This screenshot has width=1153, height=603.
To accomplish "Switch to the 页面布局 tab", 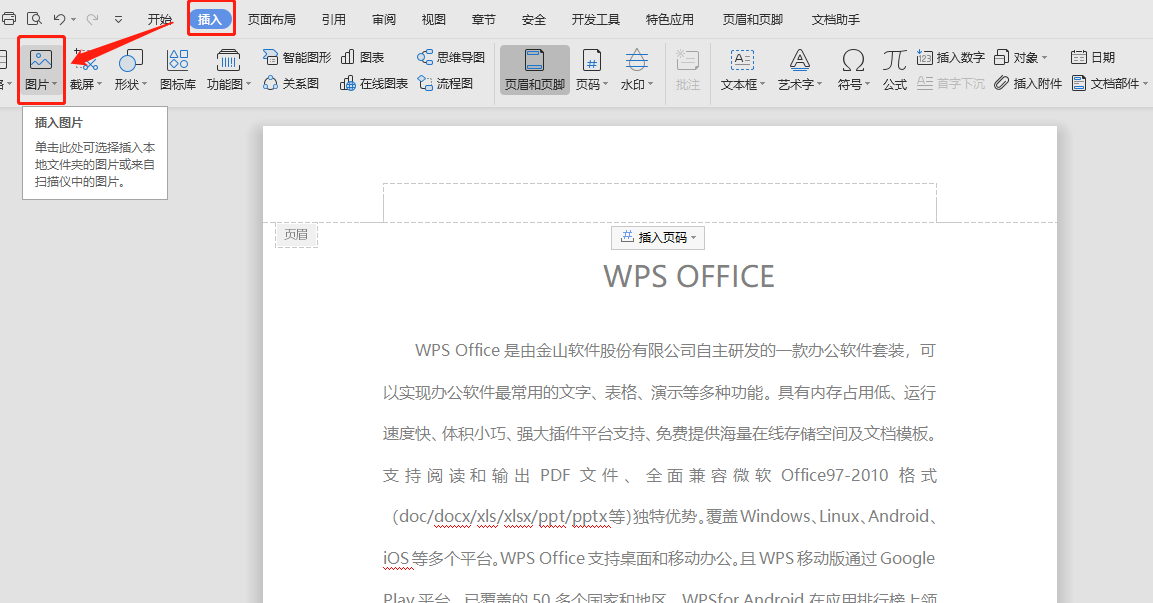I will tap(271, 20).
